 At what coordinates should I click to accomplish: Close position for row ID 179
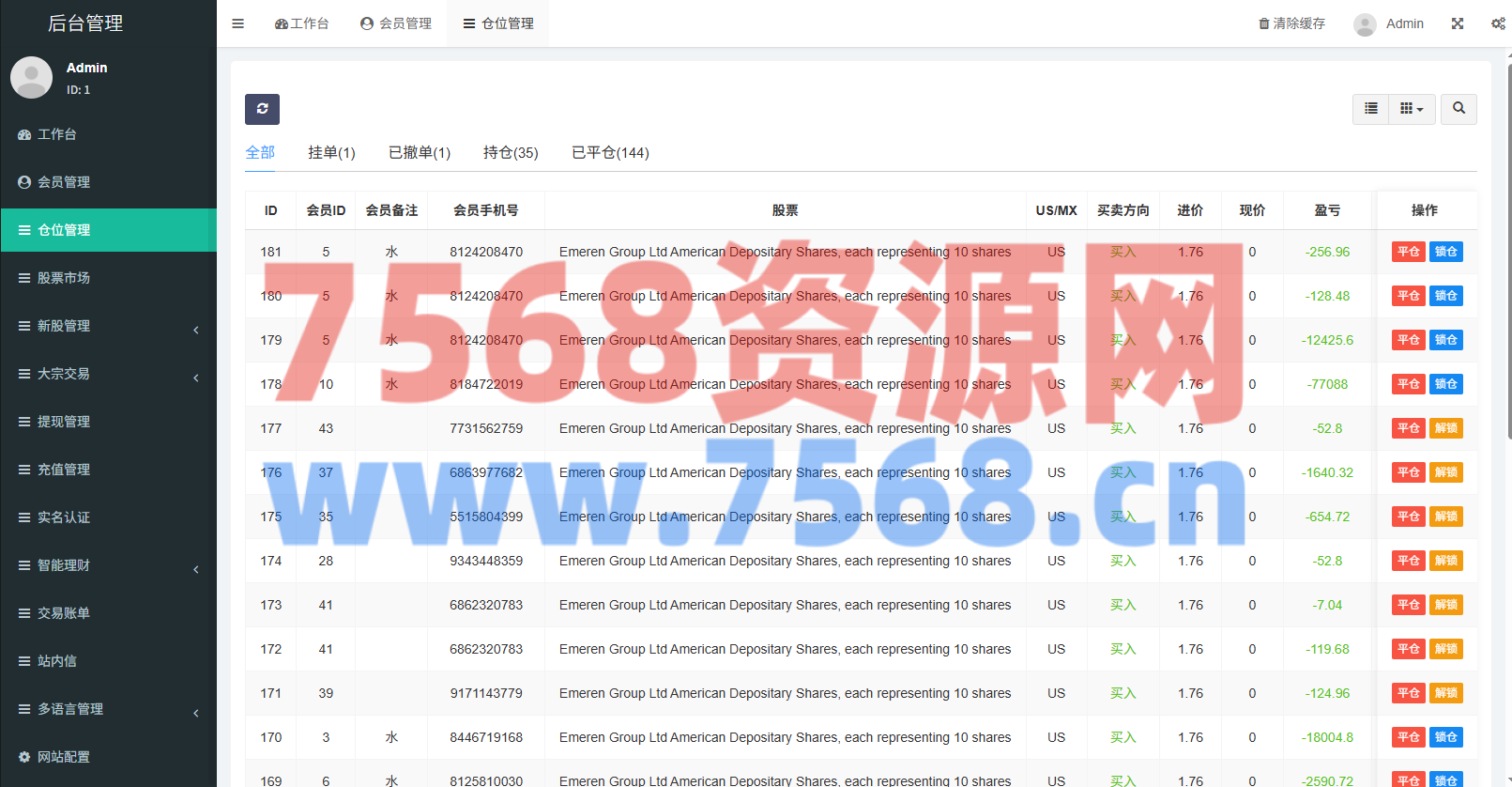[1408, 340]
